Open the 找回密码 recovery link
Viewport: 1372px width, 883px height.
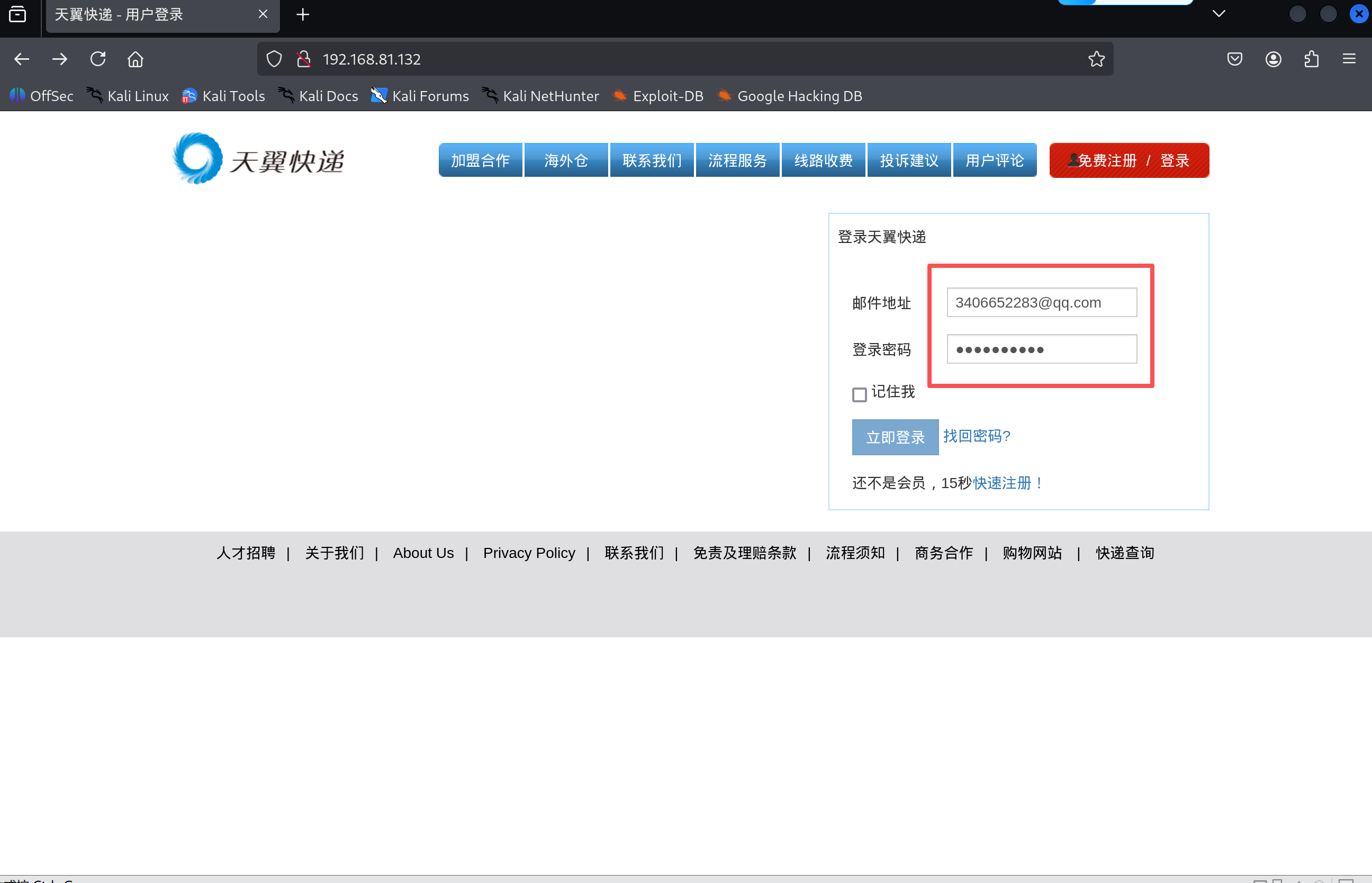point(977,436)
